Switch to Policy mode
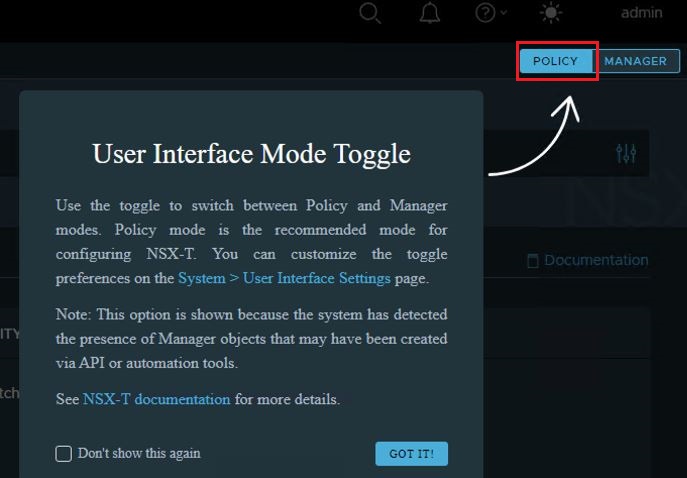The height and width of the screenshot is (478, 687). coord(555,61)
